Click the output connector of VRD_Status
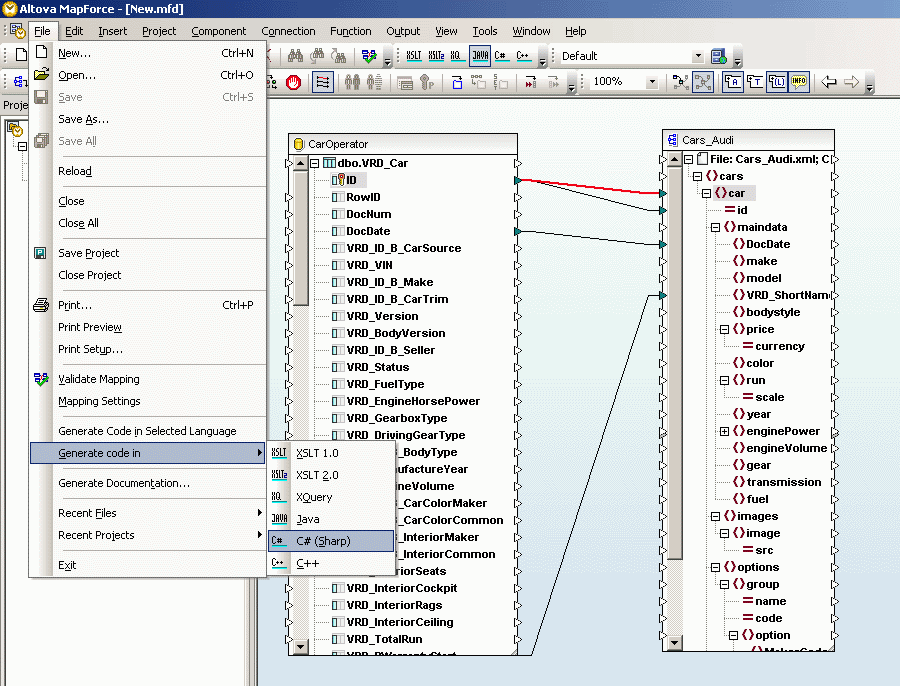 518,367
